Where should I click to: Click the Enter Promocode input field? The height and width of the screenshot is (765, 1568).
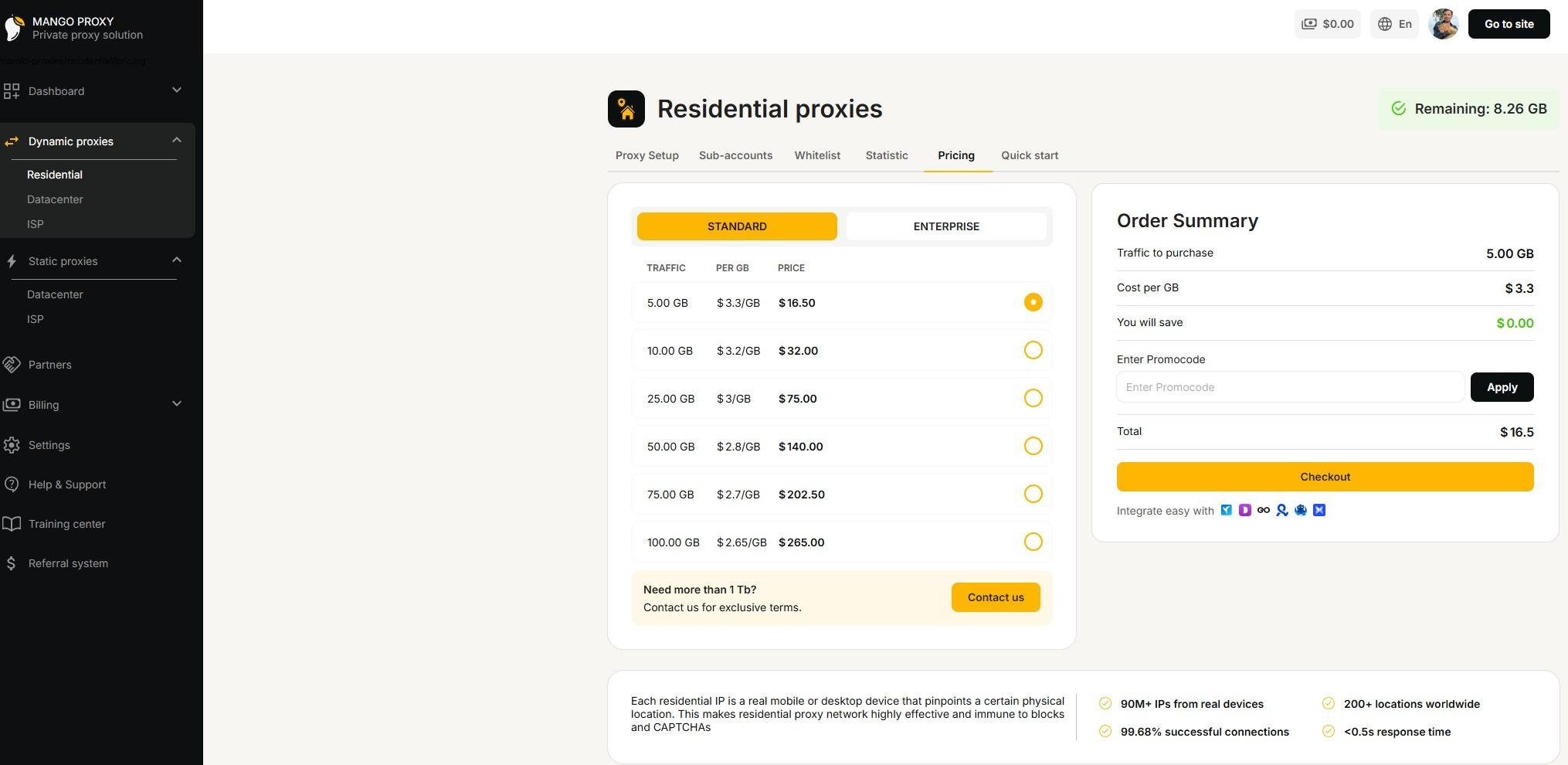(x=1290, y=387)
